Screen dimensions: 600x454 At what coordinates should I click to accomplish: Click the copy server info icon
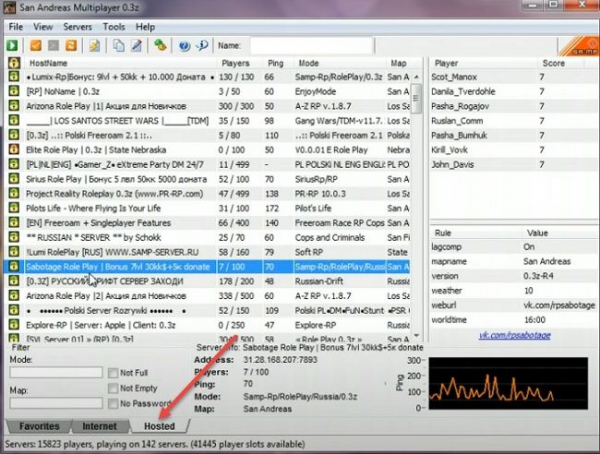click(x=119, y=46)
